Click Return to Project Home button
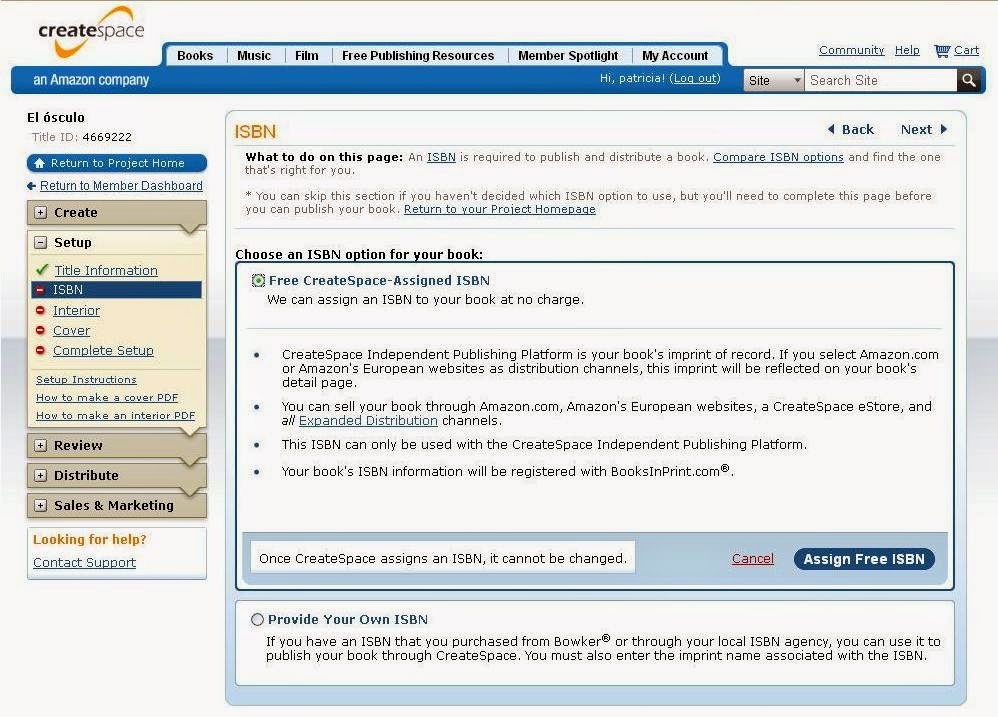The image size is (998, 717). click(117, 163)
